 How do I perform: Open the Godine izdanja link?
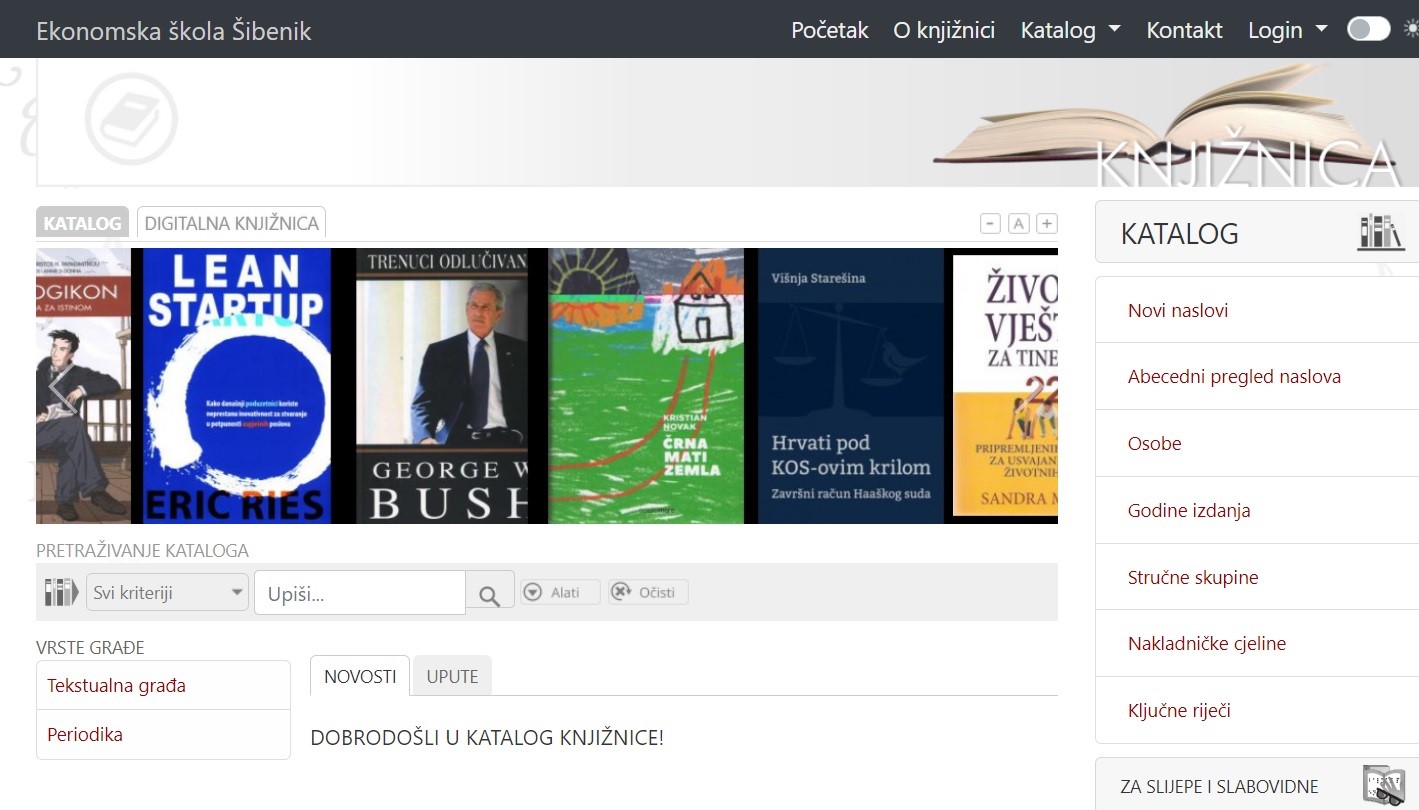click(x=1189, y=510)
